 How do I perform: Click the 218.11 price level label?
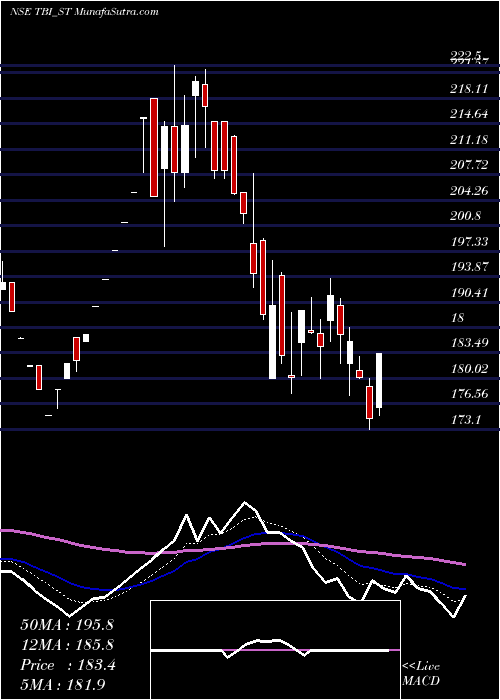pos(468,89)
